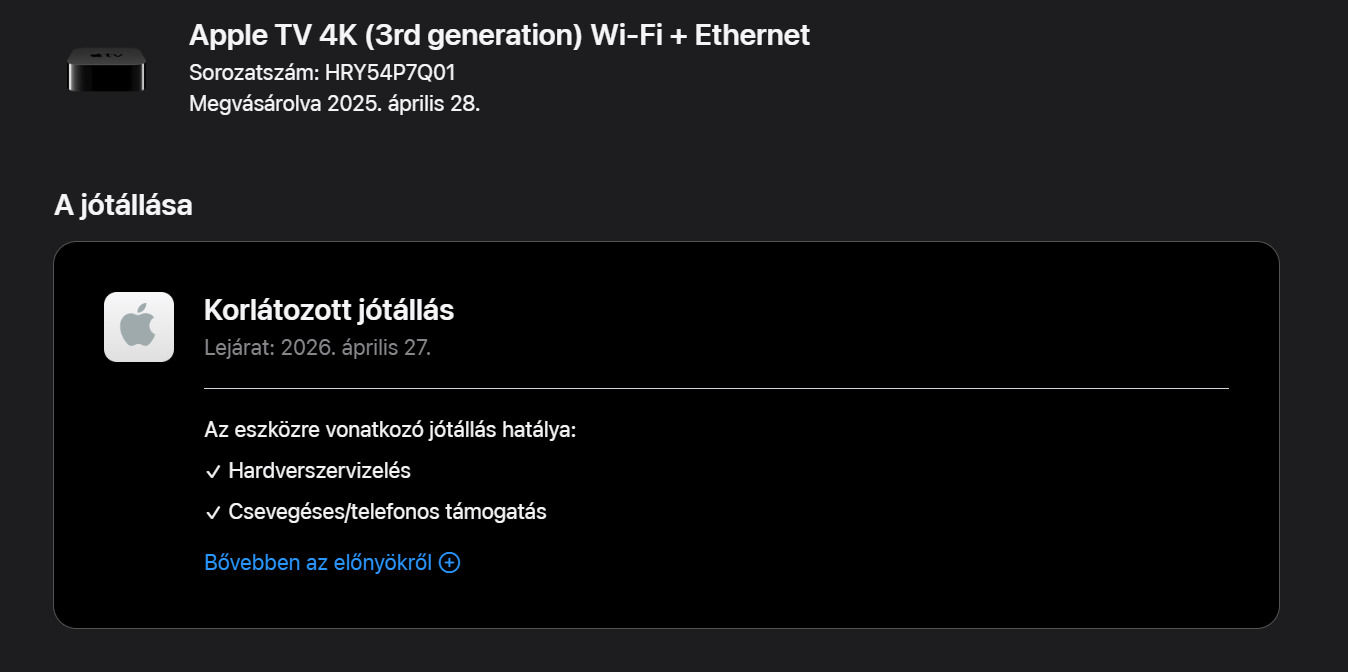1348x672 pixels.
Task: Click "Wi-Fi + Ethernet" in the product name
Action: [x=700, y=35]
